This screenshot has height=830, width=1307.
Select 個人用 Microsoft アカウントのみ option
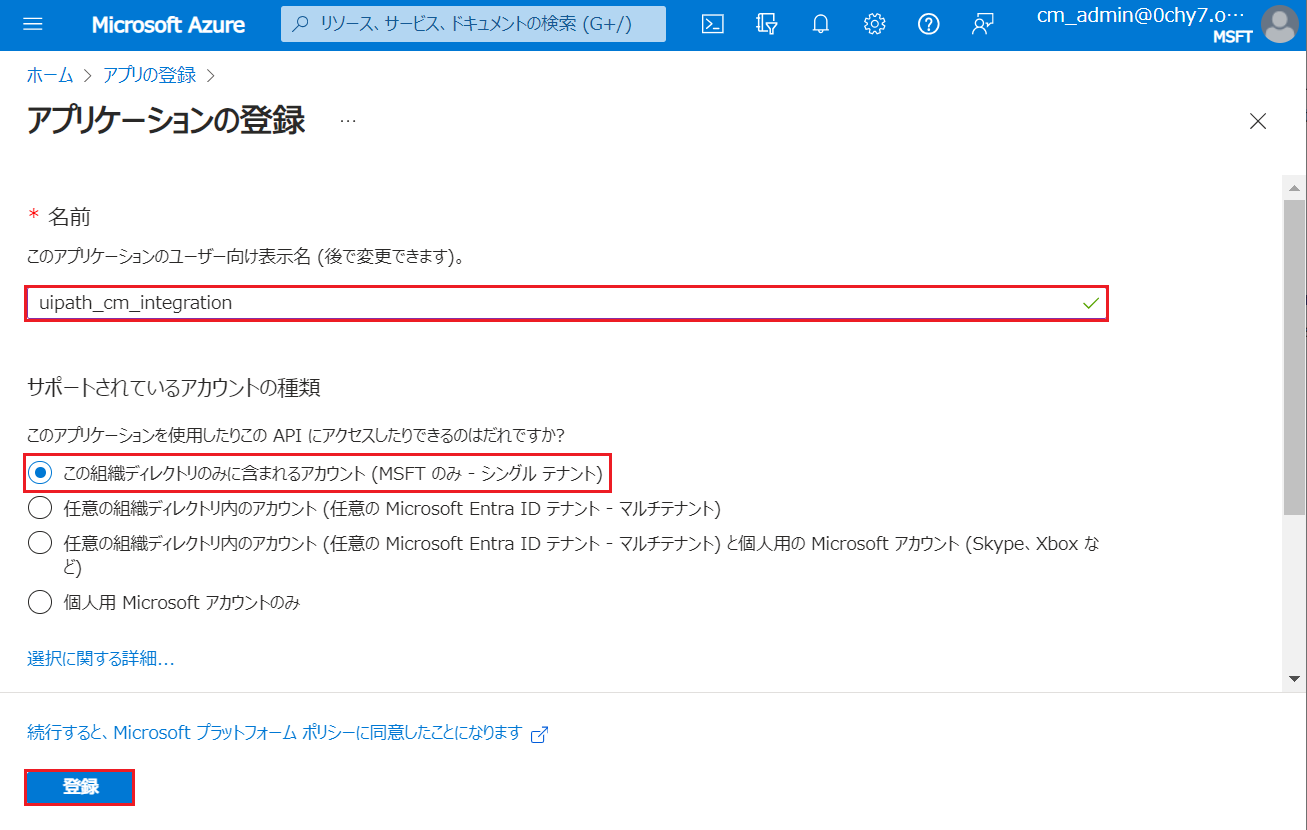click(x=165, y=603)
